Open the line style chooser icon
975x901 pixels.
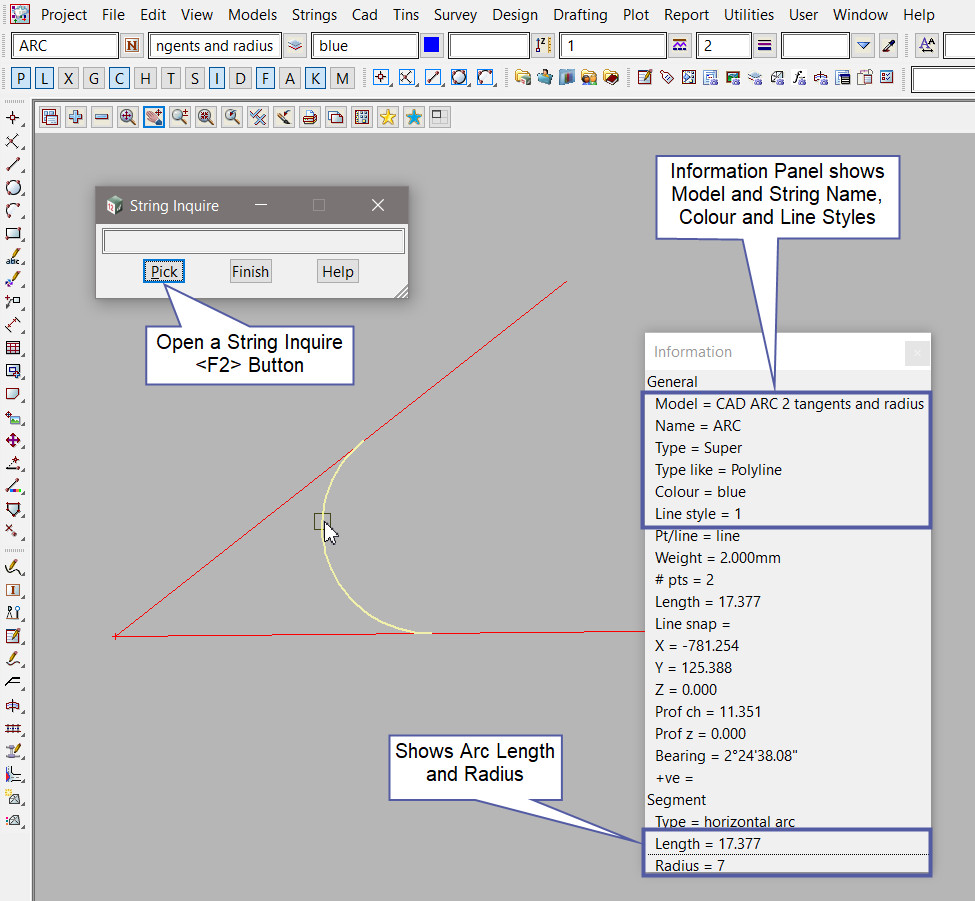[x=680, y=46]
